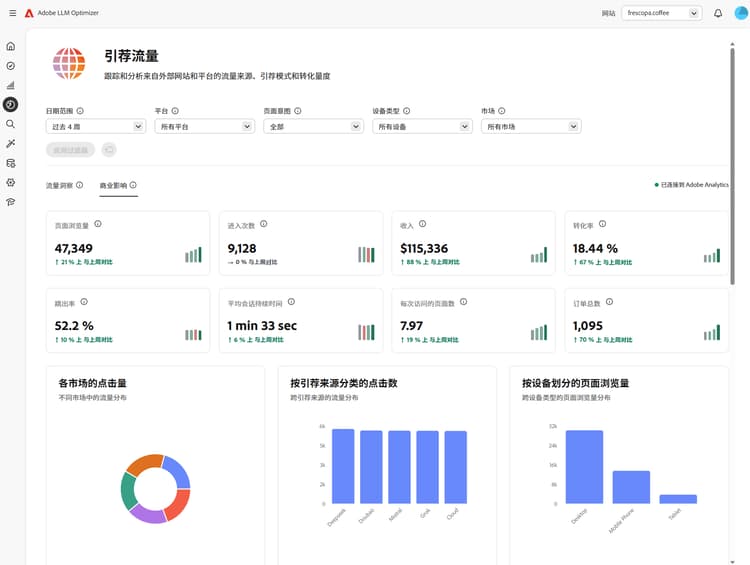Viewport: 750px width, 565px height.
Task: Click the Desktop bar in device chart
Action: point(584,466)
